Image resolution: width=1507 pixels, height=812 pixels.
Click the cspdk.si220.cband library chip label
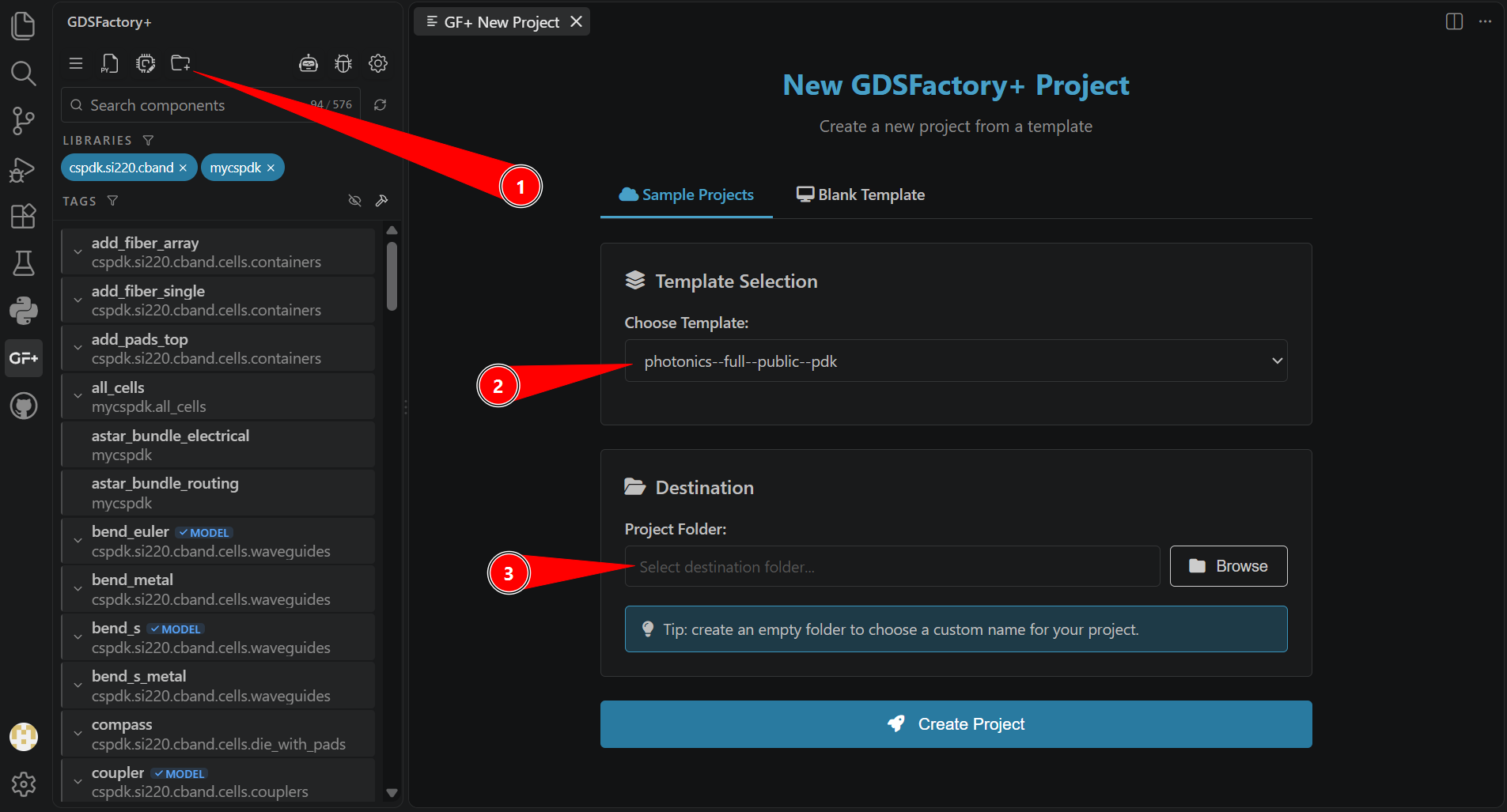coord(121,168)
